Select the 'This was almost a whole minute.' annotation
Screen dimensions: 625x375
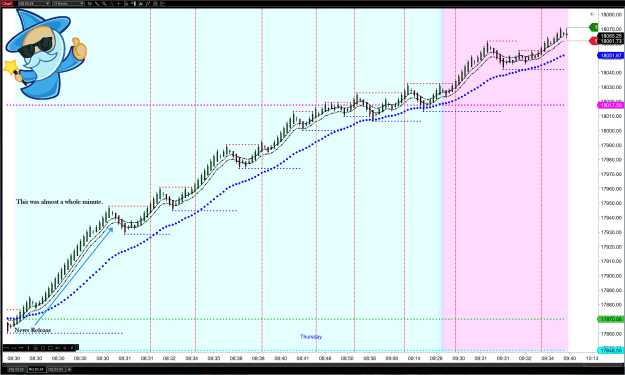pos(59,202)
